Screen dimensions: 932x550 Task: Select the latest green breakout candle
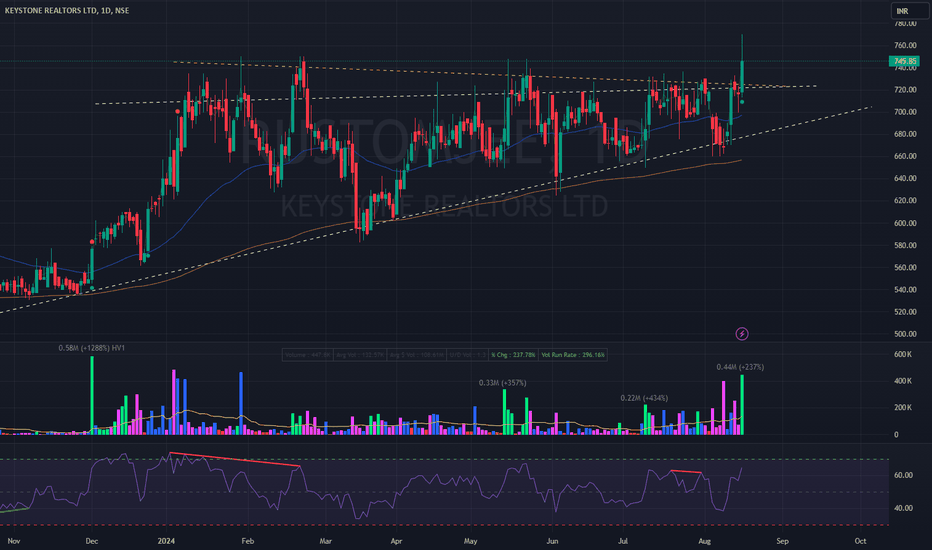742,74
